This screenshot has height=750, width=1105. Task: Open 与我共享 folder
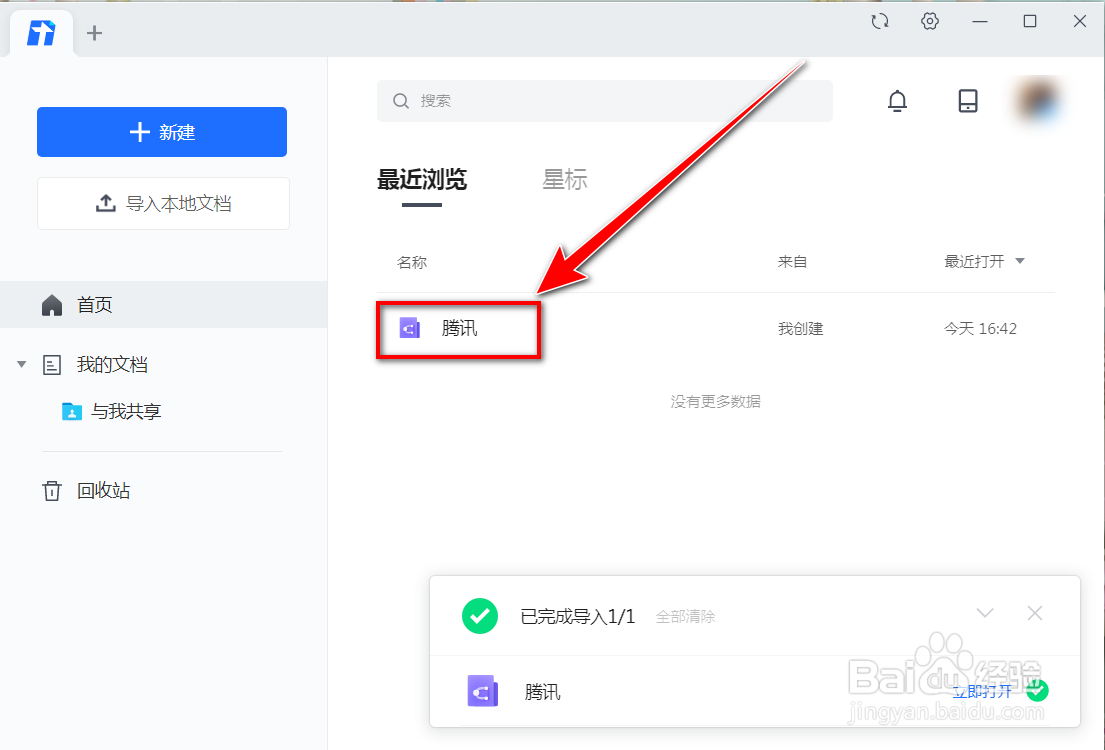tap(126, 411)
